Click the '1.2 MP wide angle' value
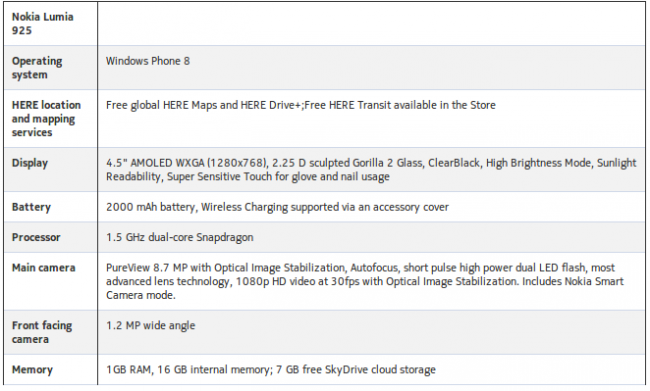650x391 pixels. pyautogui.click(x=150, y=325)
